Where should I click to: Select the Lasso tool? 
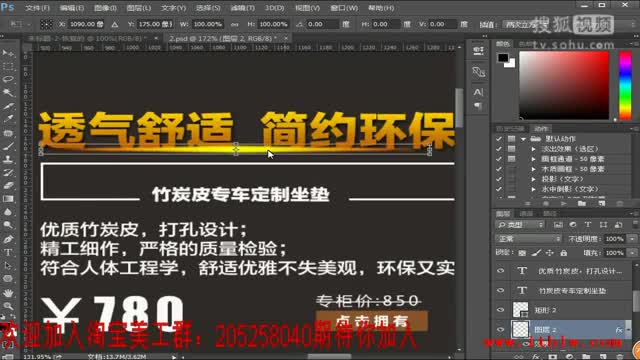pos(8,79)
